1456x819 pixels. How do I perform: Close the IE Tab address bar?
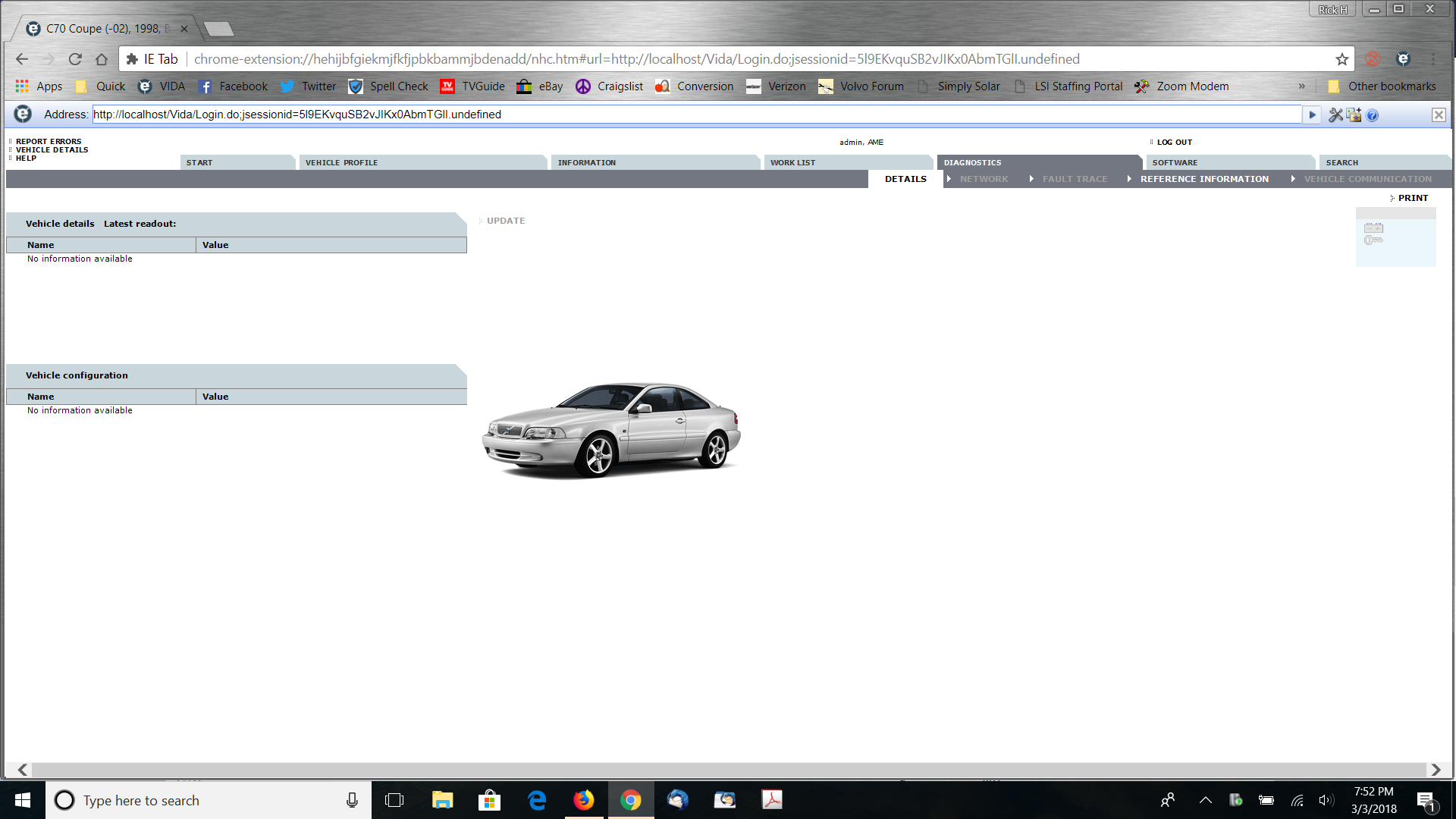click(1439, 115)
